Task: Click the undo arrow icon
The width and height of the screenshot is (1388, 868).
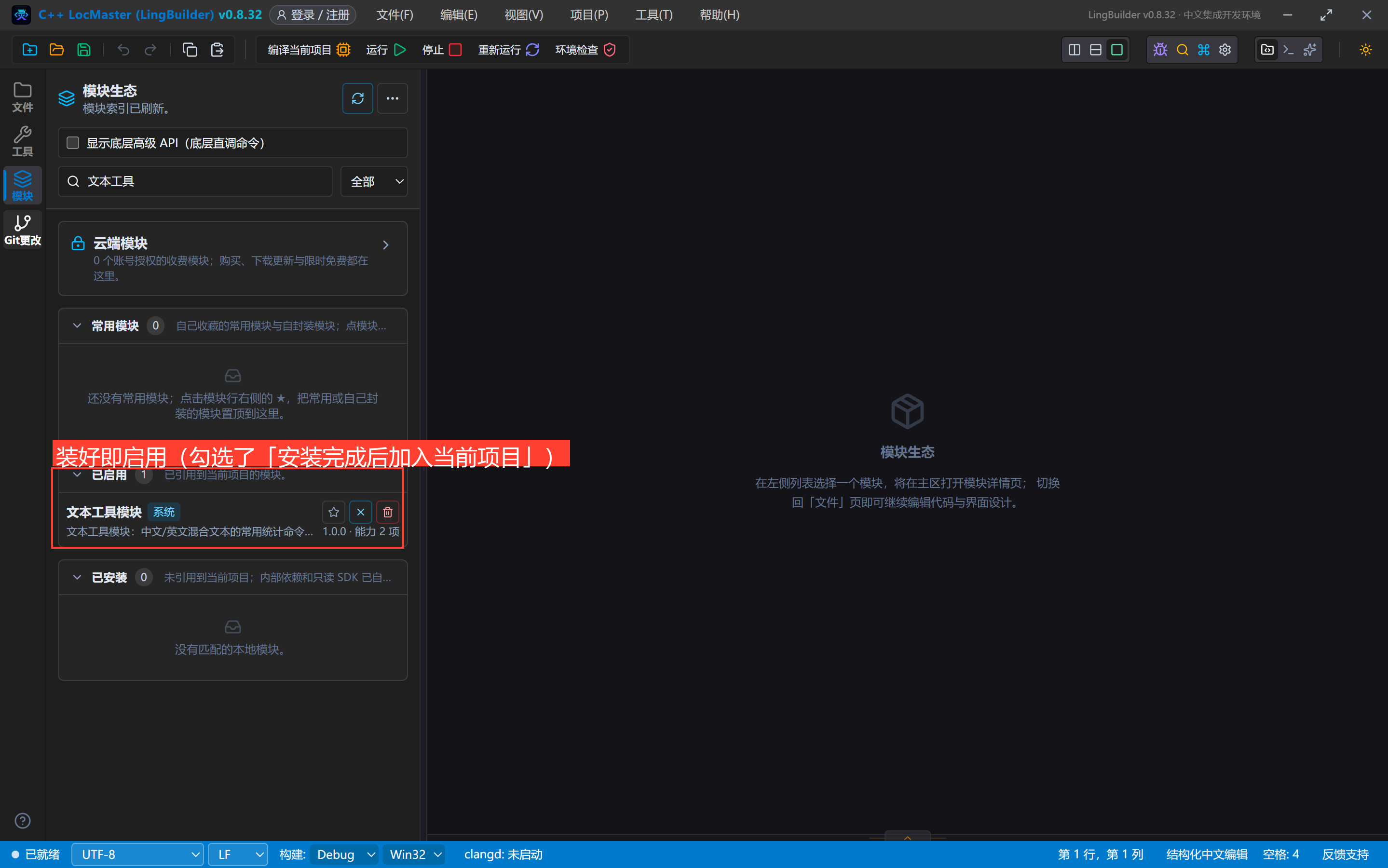Action: click(123, 50)
